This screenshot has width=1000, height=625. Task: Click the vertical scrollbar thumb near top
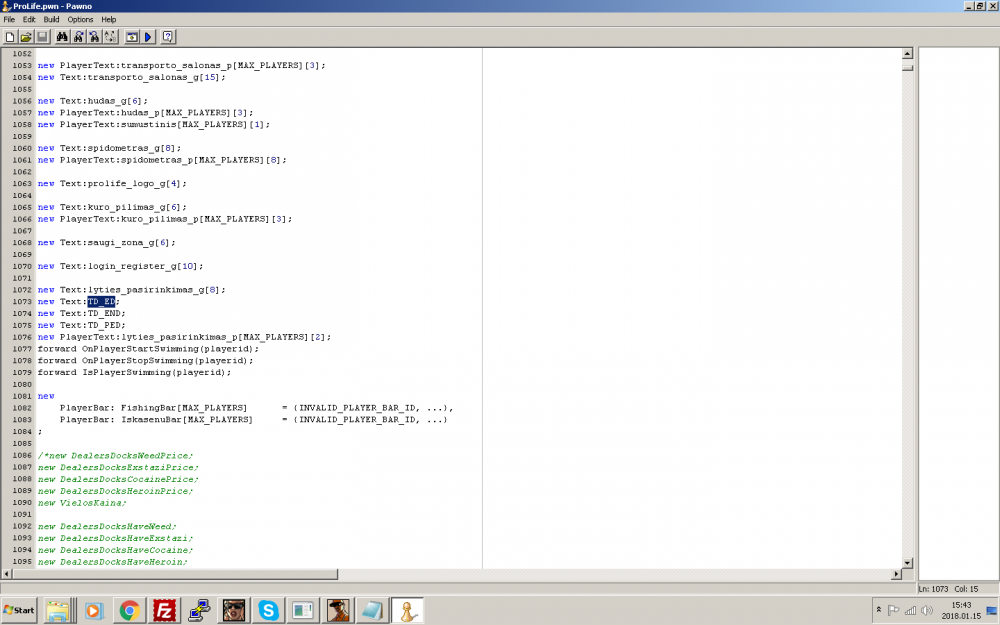908,68
